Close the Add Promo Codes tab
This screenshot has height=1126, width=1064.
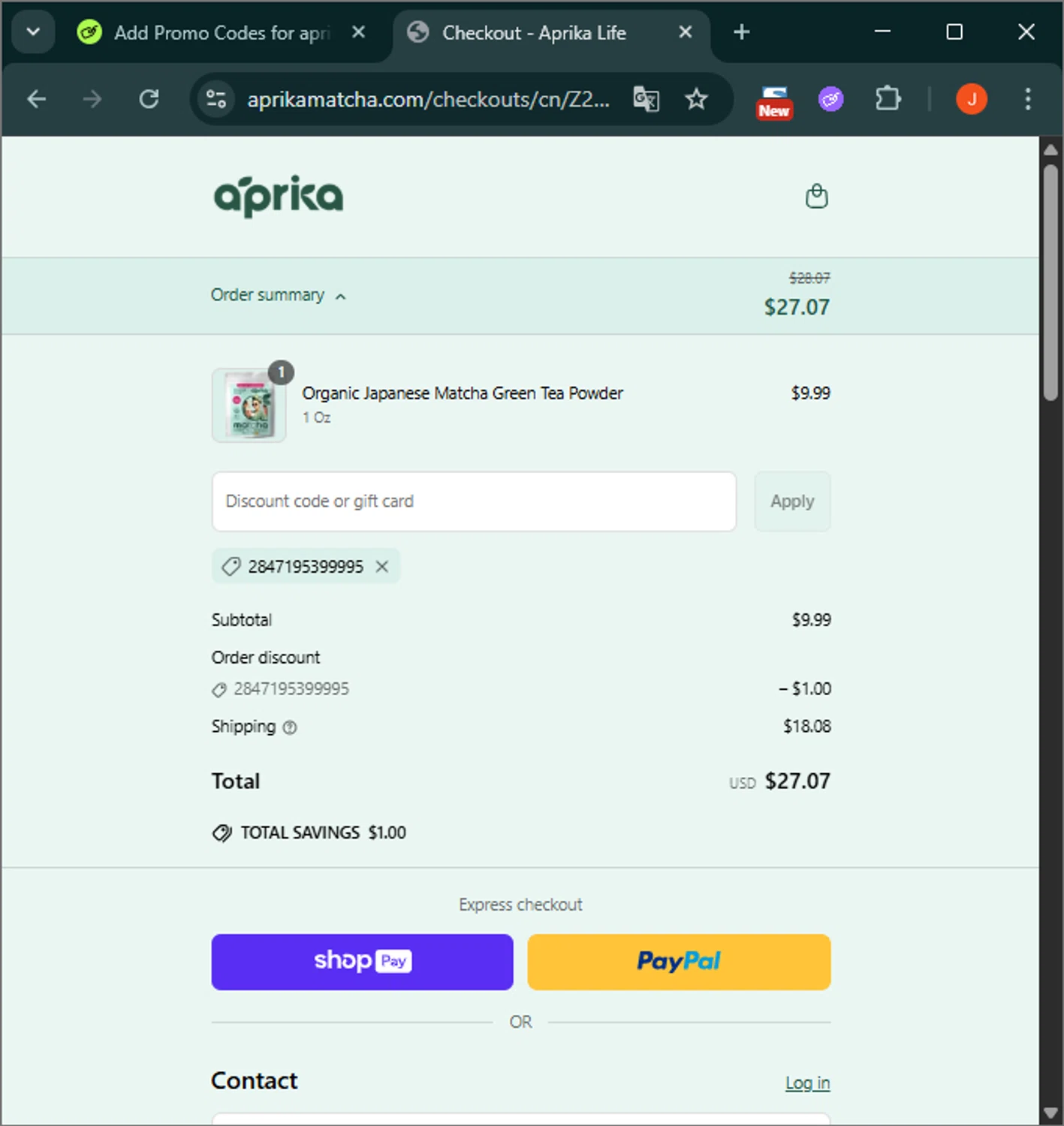pos(359,32)
